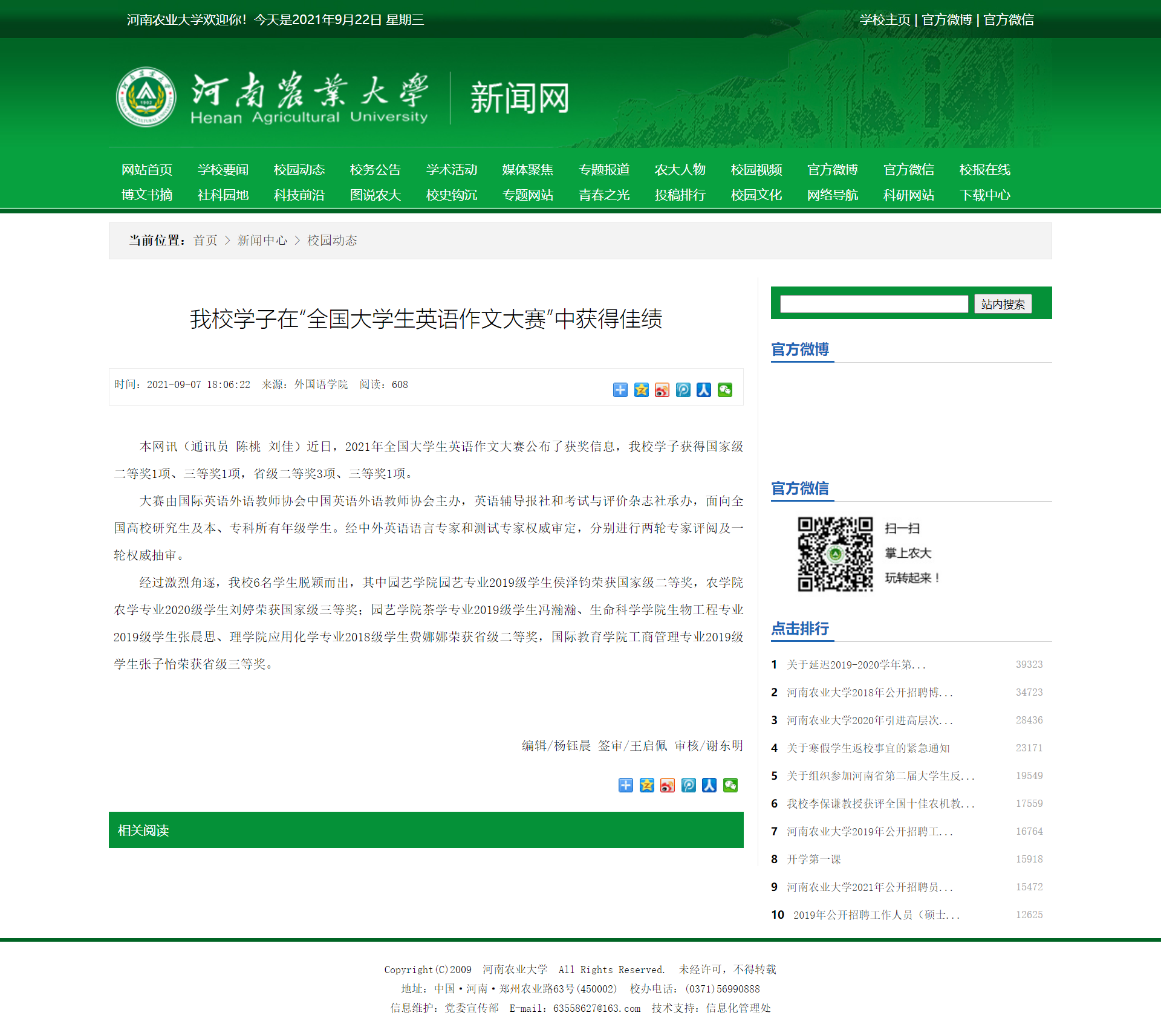The width and height of the screenshot is (1161, 1036).
Task: Click the WeChat icon below the editor credits
Action: pos(730,785)
